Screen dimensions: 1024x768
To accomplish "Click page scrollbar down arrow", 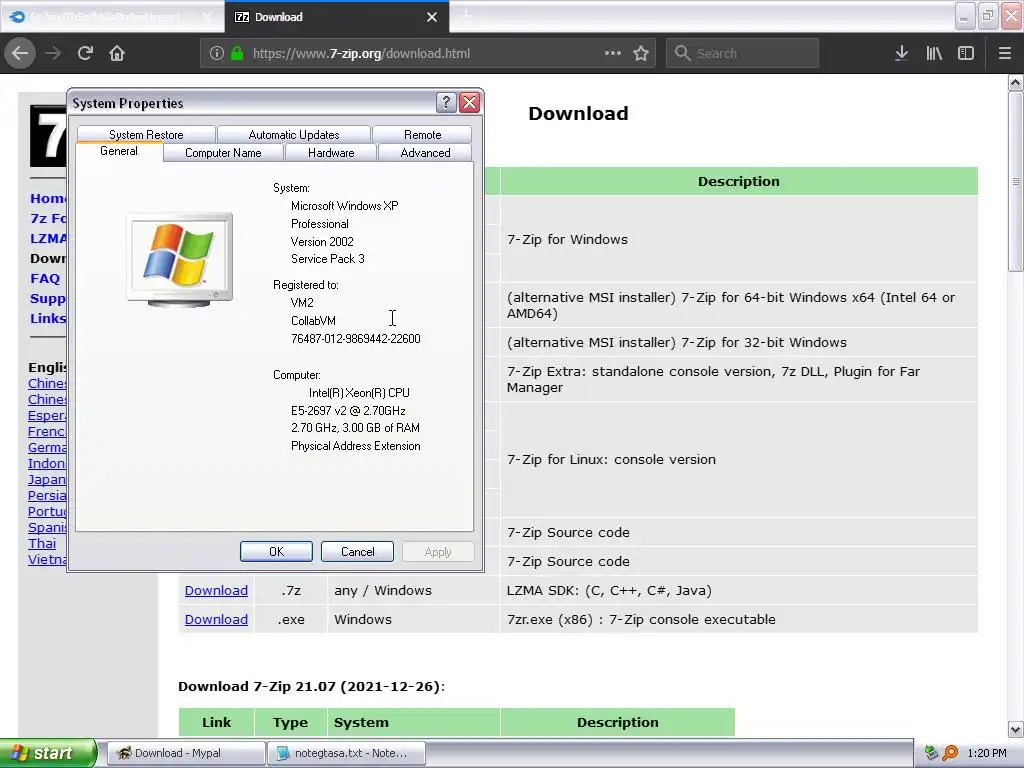I will tap(1015, 729).
